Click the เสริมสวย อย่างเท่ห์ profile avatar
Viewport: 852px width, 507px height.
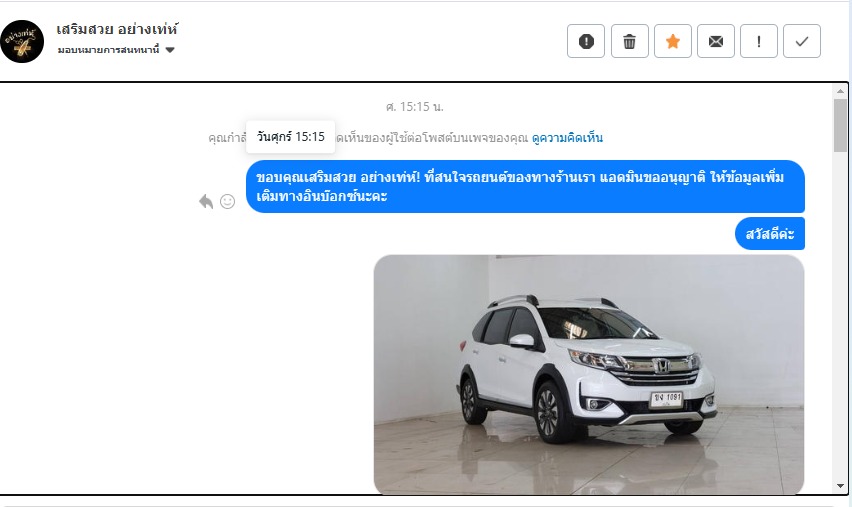coord(22,41)
